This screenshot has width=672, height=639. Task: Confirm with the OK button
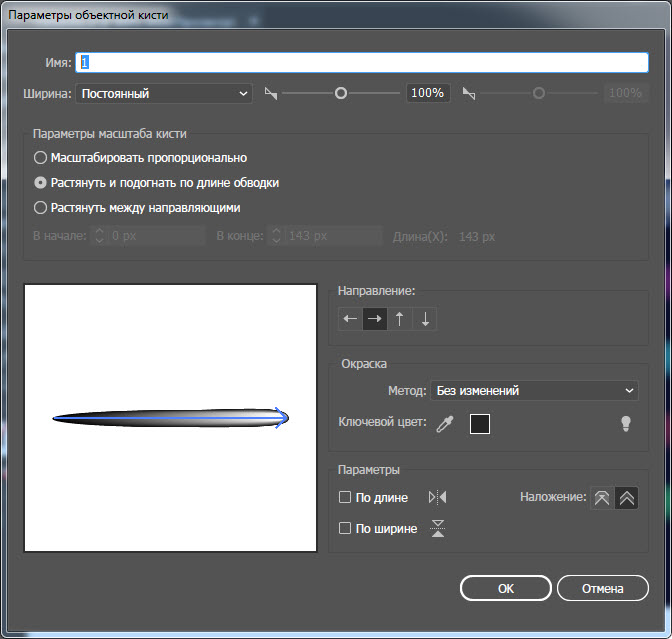506,588
